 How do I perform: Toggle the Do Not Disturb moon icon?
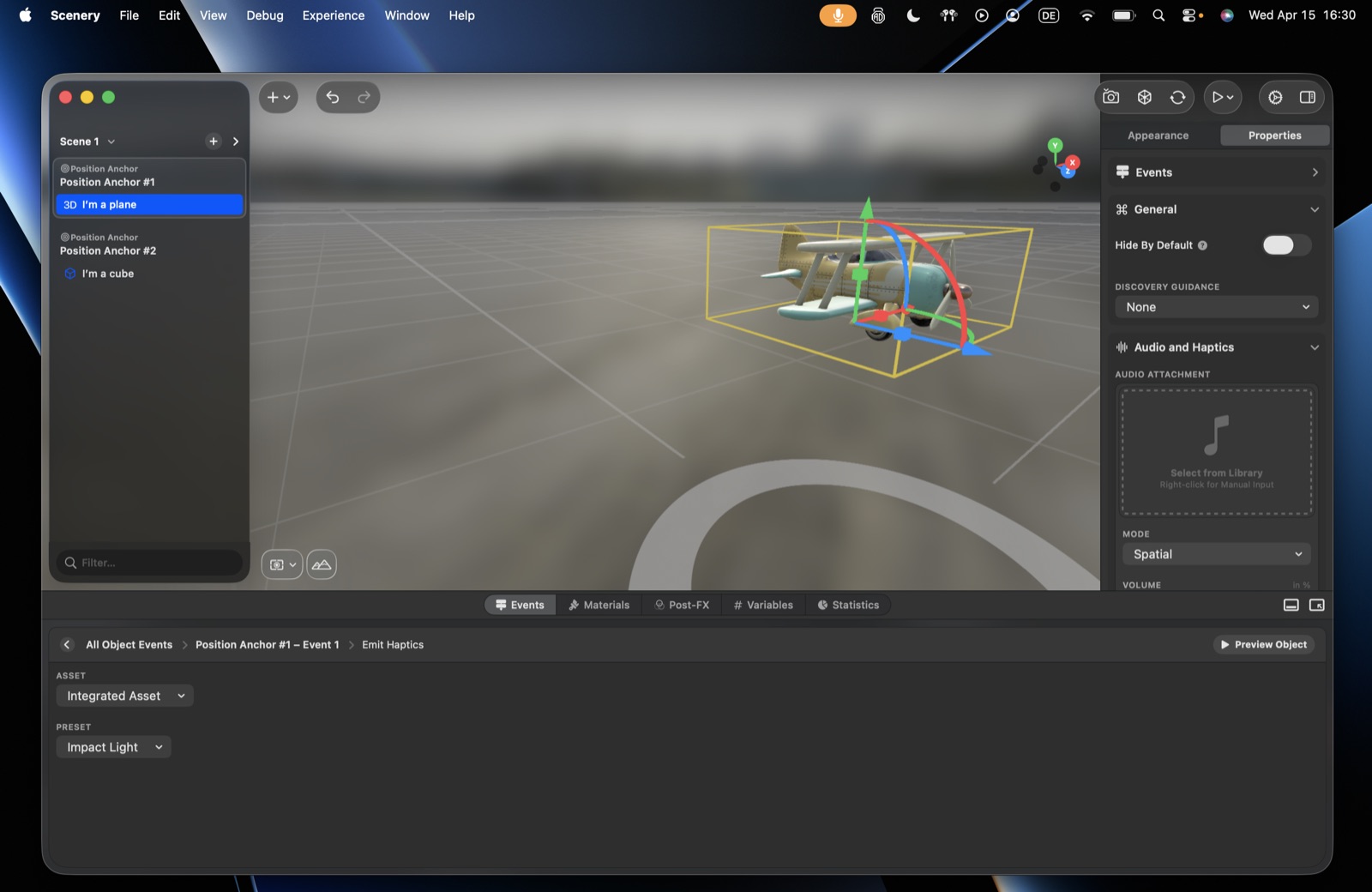(x=913, y=15)
